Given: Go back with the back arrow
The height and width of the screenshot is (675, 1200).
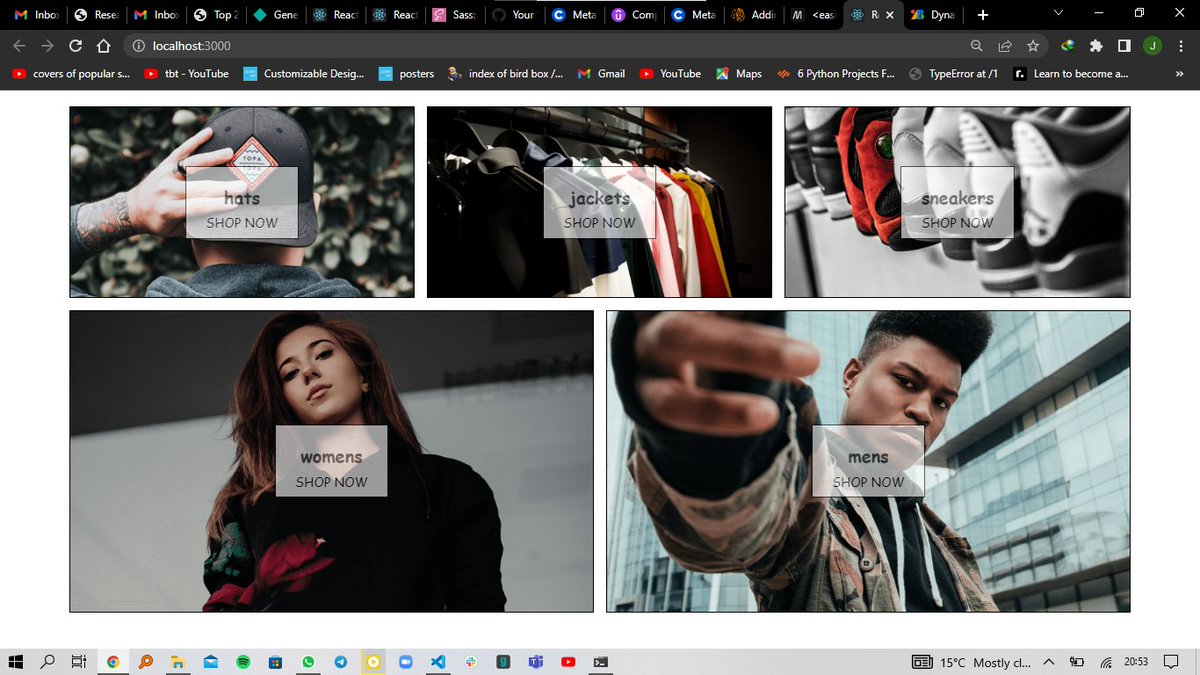Looking at the screenshot, I should pos(19,45).
